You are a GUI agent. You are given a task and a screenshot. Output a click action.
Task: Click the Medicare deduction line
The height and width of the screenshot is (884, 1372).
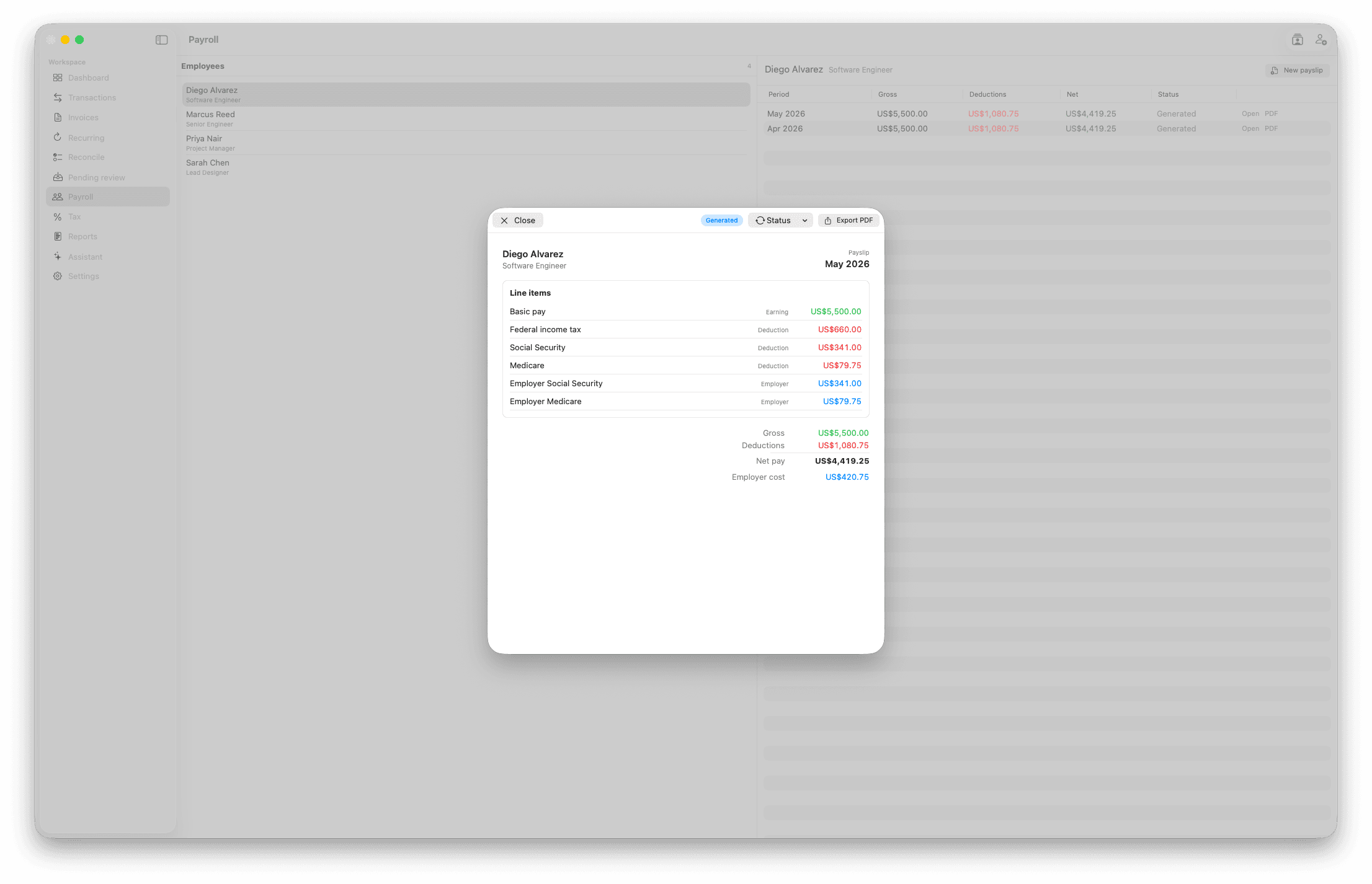tap(685, 366)
